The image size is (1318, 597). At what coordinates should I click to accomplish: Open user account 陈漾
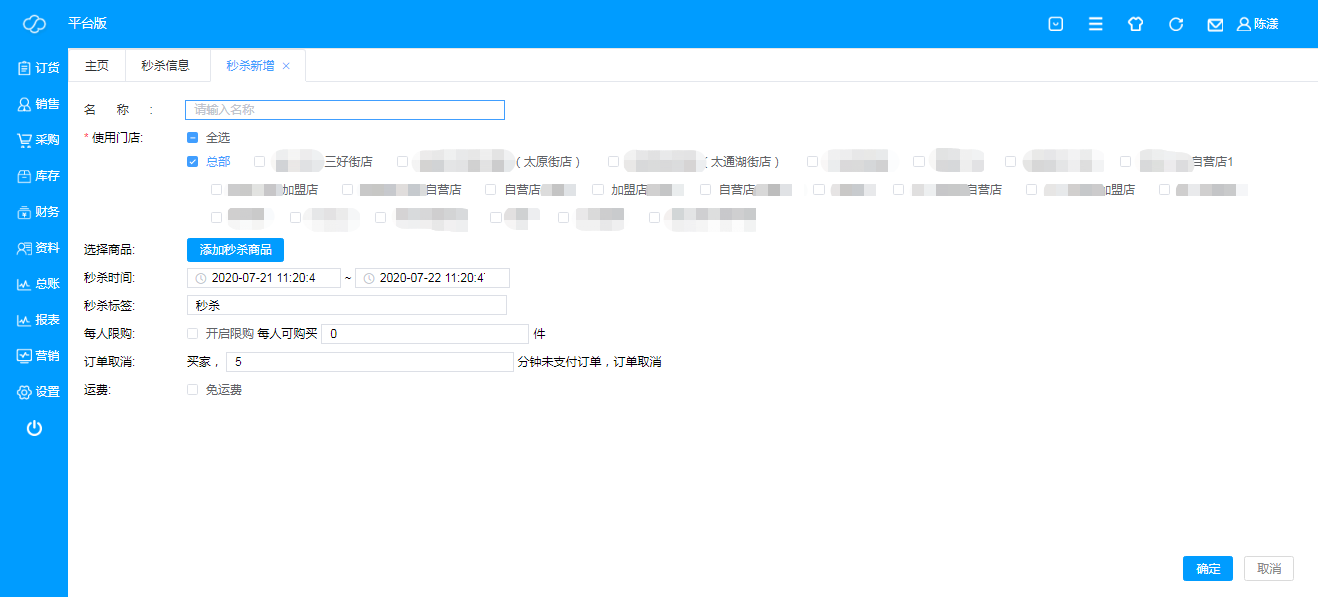click(x=1258, y=24)
